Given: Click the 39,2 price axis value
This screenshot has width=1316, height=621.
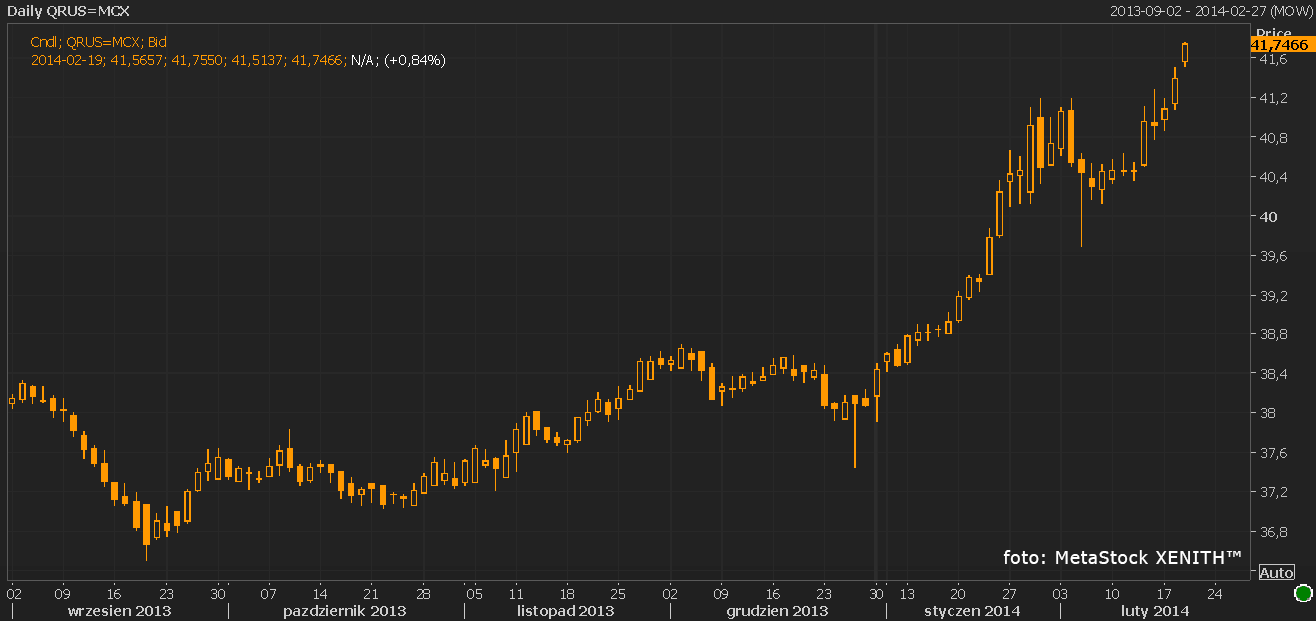Looking at the screenshot, I should click(1272, 296).
